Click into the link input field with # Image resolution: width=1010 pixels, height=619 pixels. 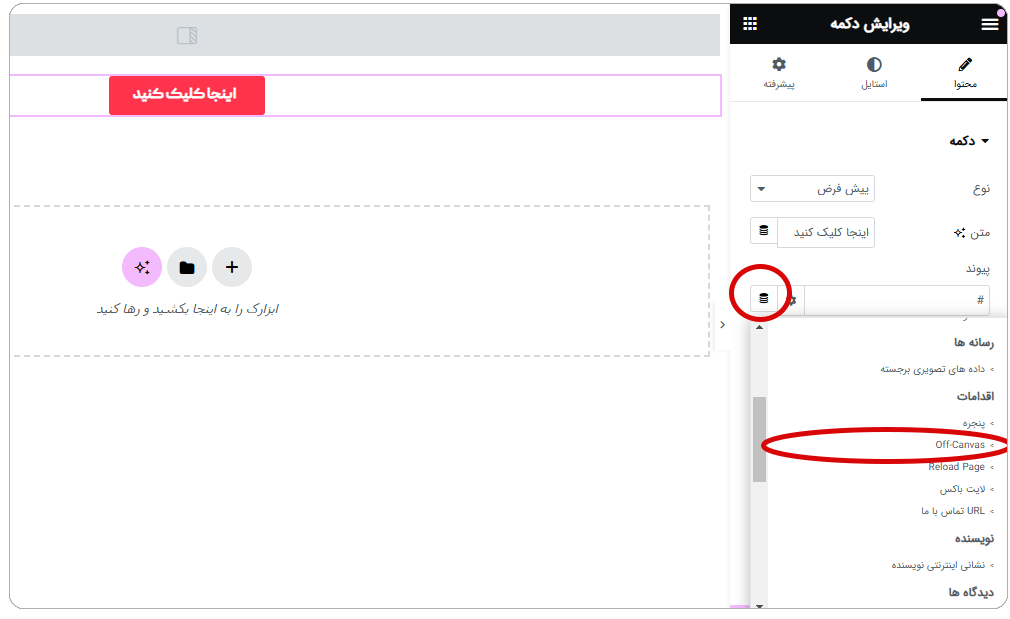[x=895, y=300]
